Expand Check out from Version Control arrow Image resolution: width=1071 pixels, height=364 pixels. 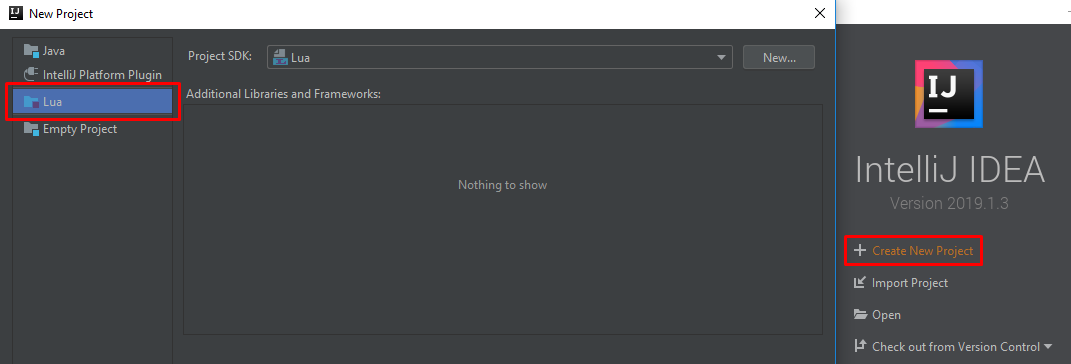tap(1048, 347)
